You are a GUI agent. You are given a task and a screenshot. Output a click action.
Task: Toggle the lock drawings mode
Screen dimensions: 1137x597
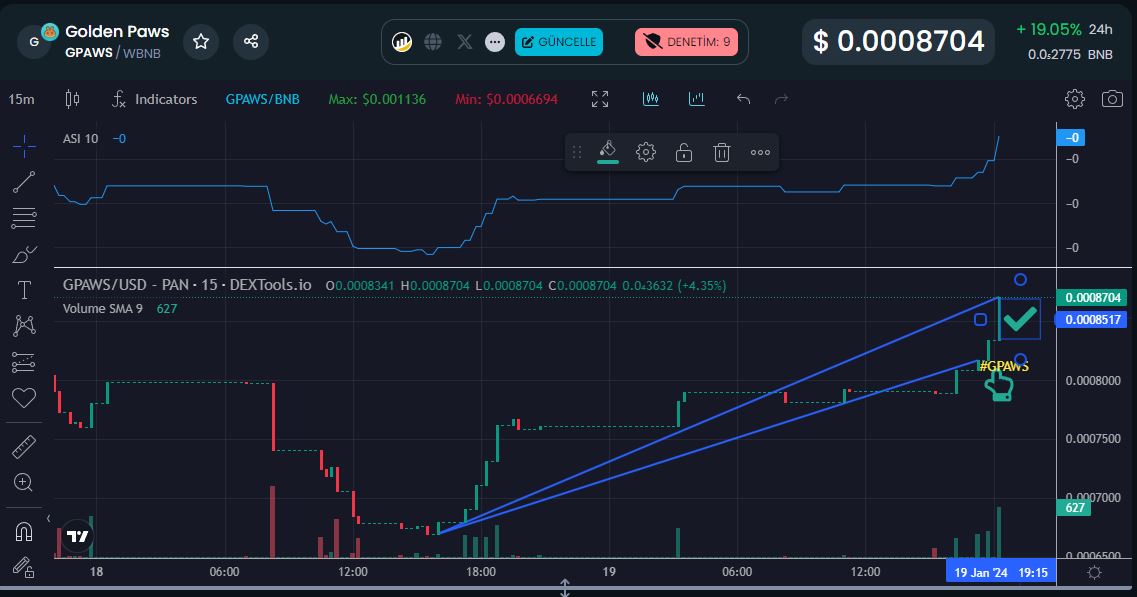tap(24, 567)
